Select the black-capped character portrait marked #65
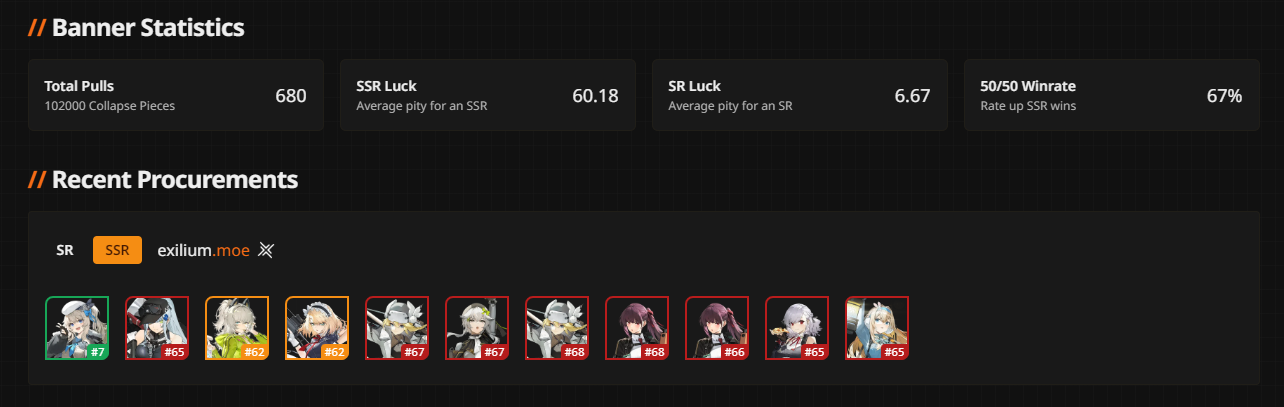This screenshot has height=407, width=1284. click(157, 328)
